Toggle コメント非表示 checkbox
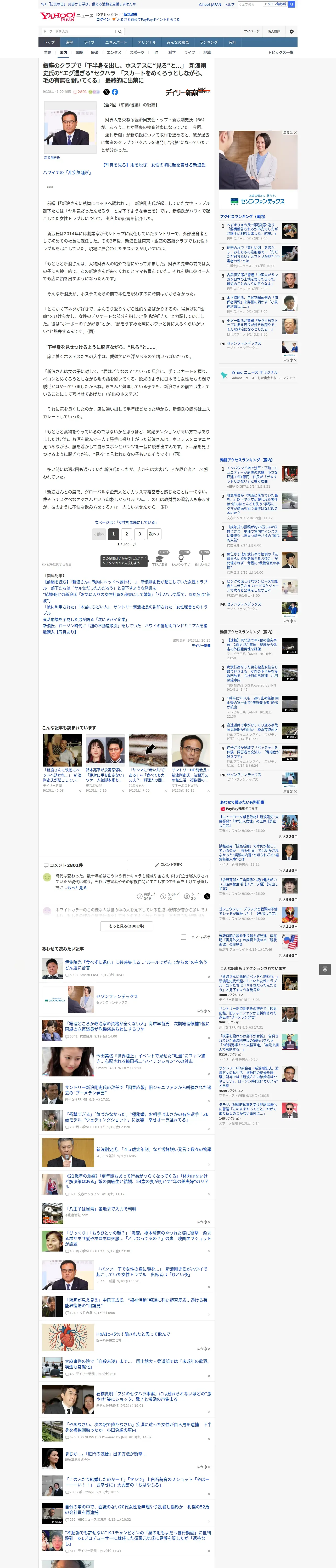Screen dimensions: 336x1568 [x=183, y=937]
